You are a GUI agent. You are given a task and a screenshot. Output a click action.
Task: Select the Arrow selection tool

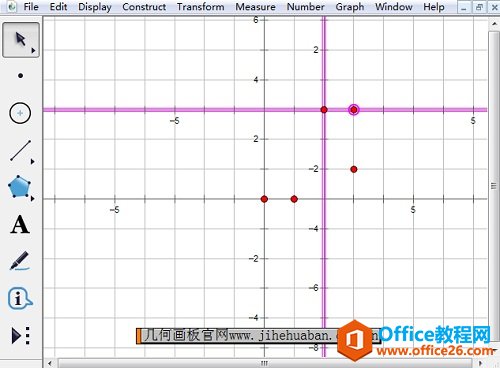click(21, 40)
